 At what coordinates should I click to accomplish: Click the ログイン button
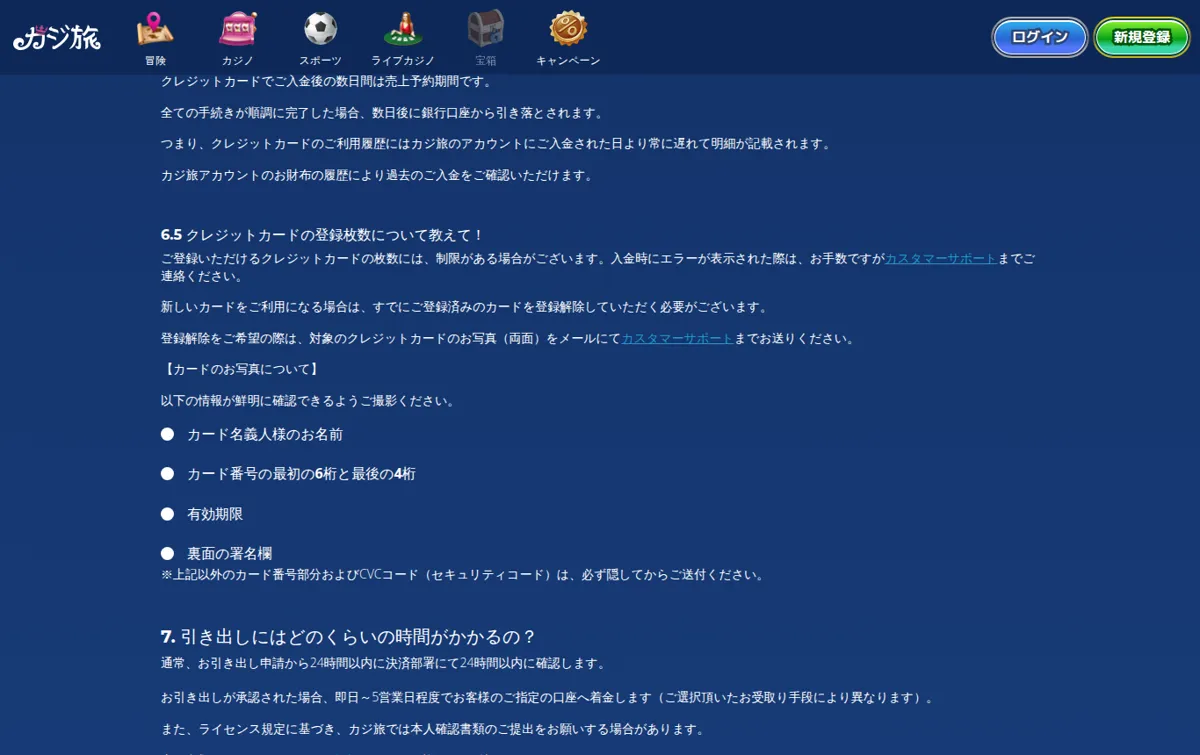tap(1040, 37)
